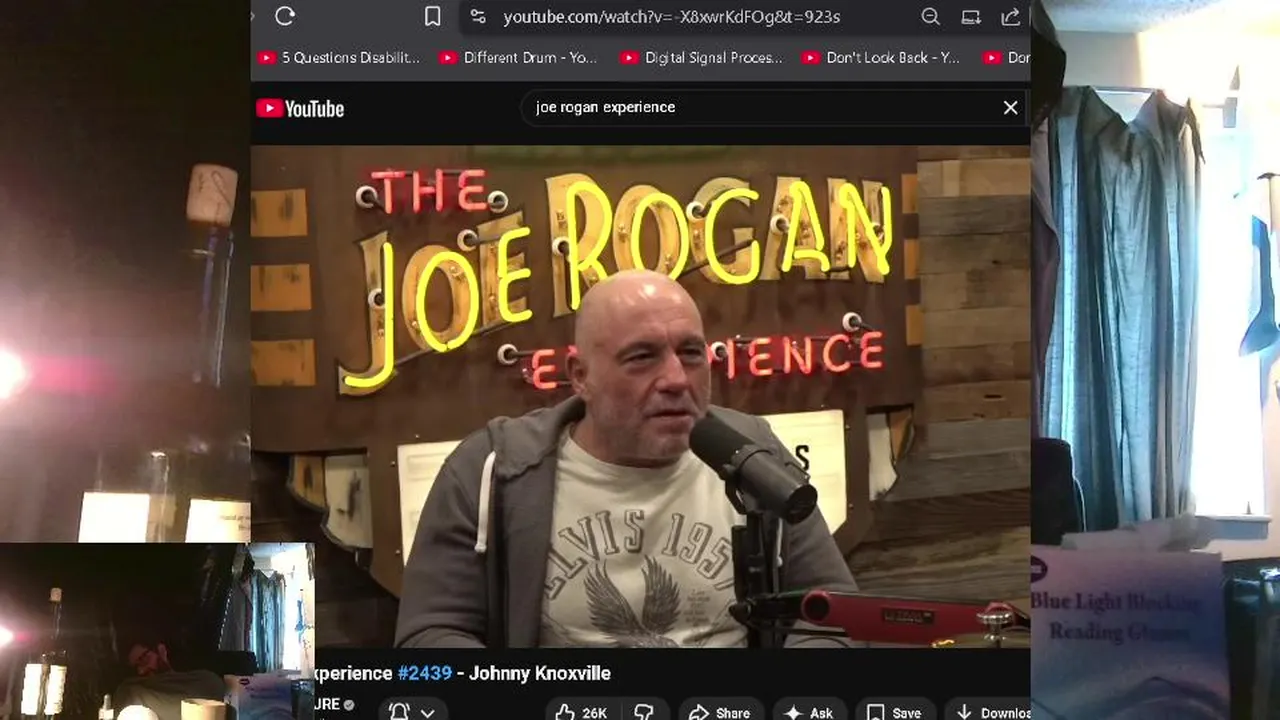Viewport: 1280px width, 720px height.
Task: Click the channel verified checkmark badge
Action: pos(349,705)
